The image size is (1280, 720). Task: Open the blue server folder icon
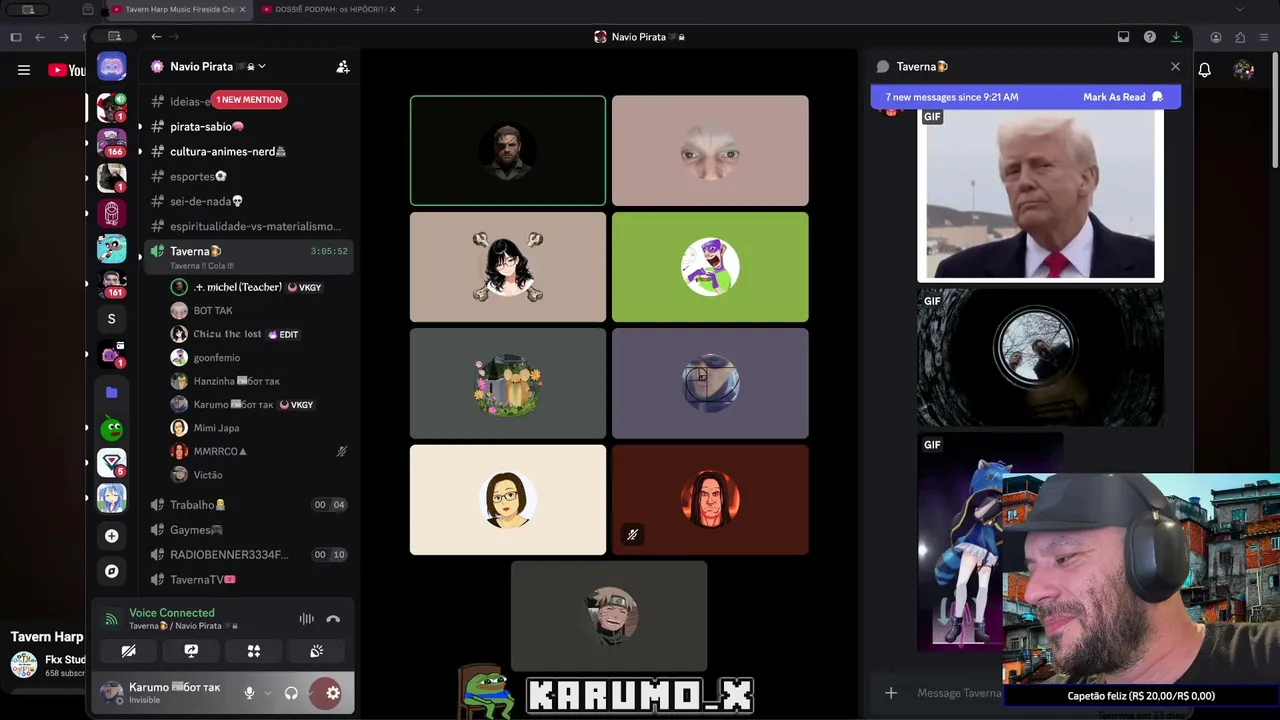(x=112, y=393)
